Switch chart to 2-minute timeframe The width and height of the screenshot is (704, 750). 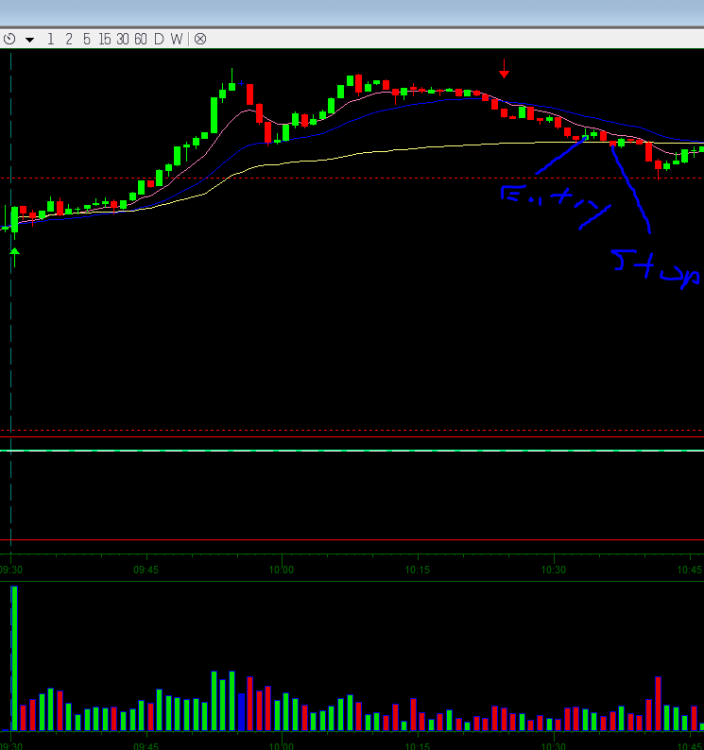click(69, 39)
